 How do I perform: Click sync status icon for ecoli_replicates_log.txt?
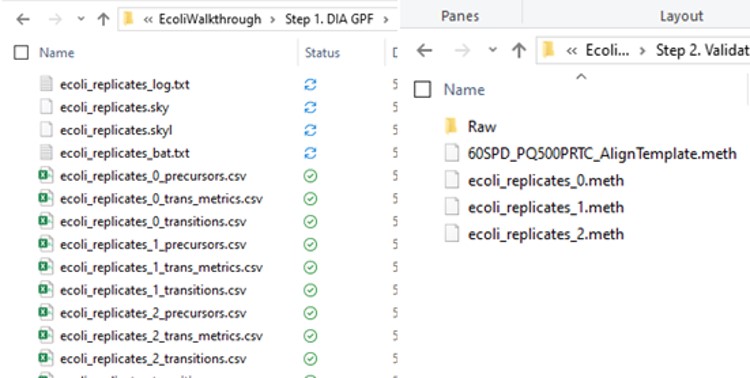(x=310, y=85)
